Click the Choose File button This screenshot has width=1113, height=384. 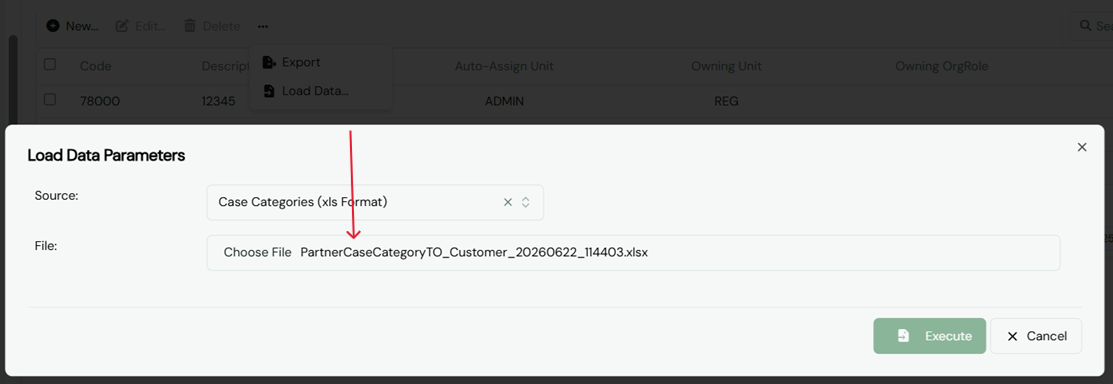point(257,252)
